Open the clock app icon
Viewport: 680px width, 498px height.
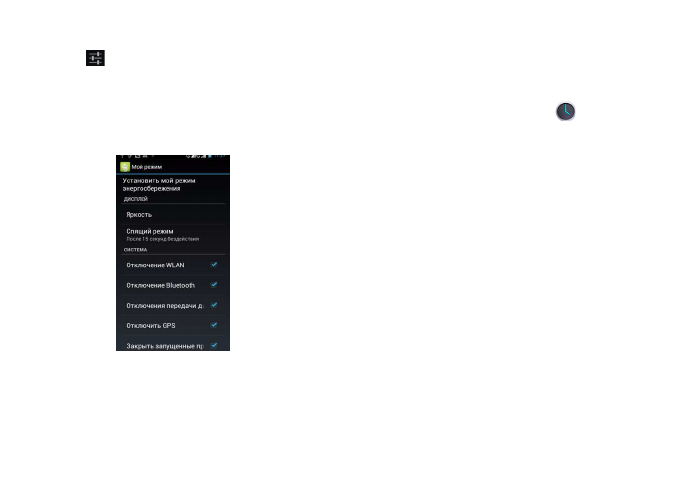coord(566,111)
